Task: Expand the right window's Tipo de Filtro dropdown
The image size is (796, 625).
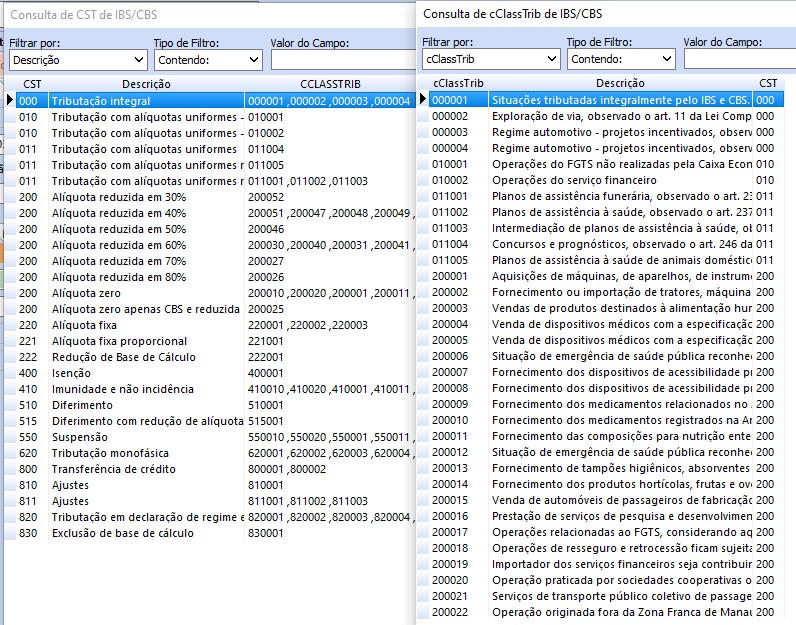Action: click(620, 59)
